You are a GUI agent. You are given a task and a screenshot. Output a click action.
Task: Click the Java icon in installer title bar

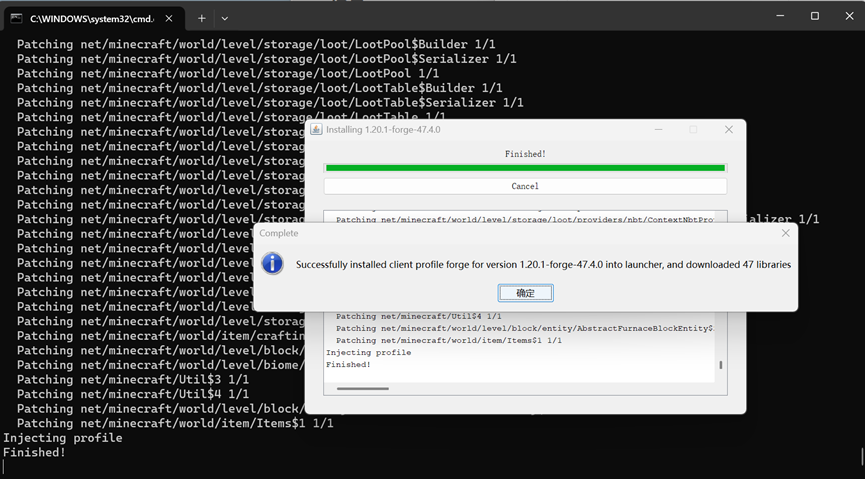(316, 130)
